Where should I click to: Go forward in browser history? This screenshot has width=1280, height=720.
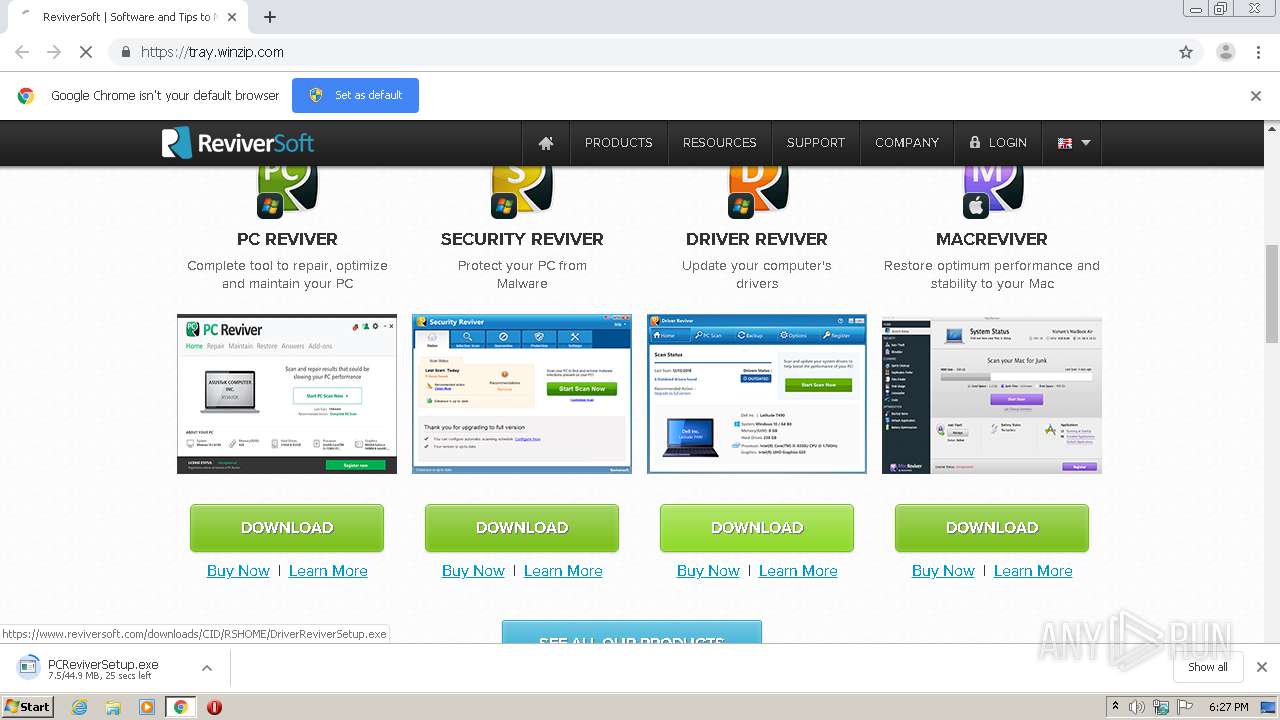54,52
